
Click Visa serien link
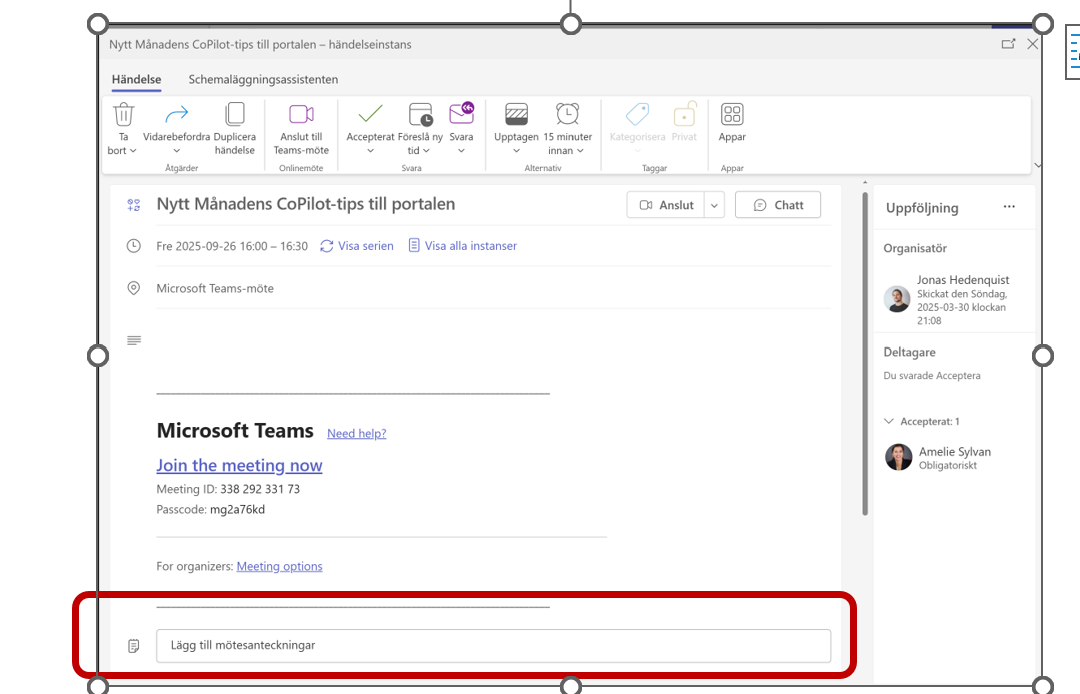pyautogui.click(x=357, y=246)
